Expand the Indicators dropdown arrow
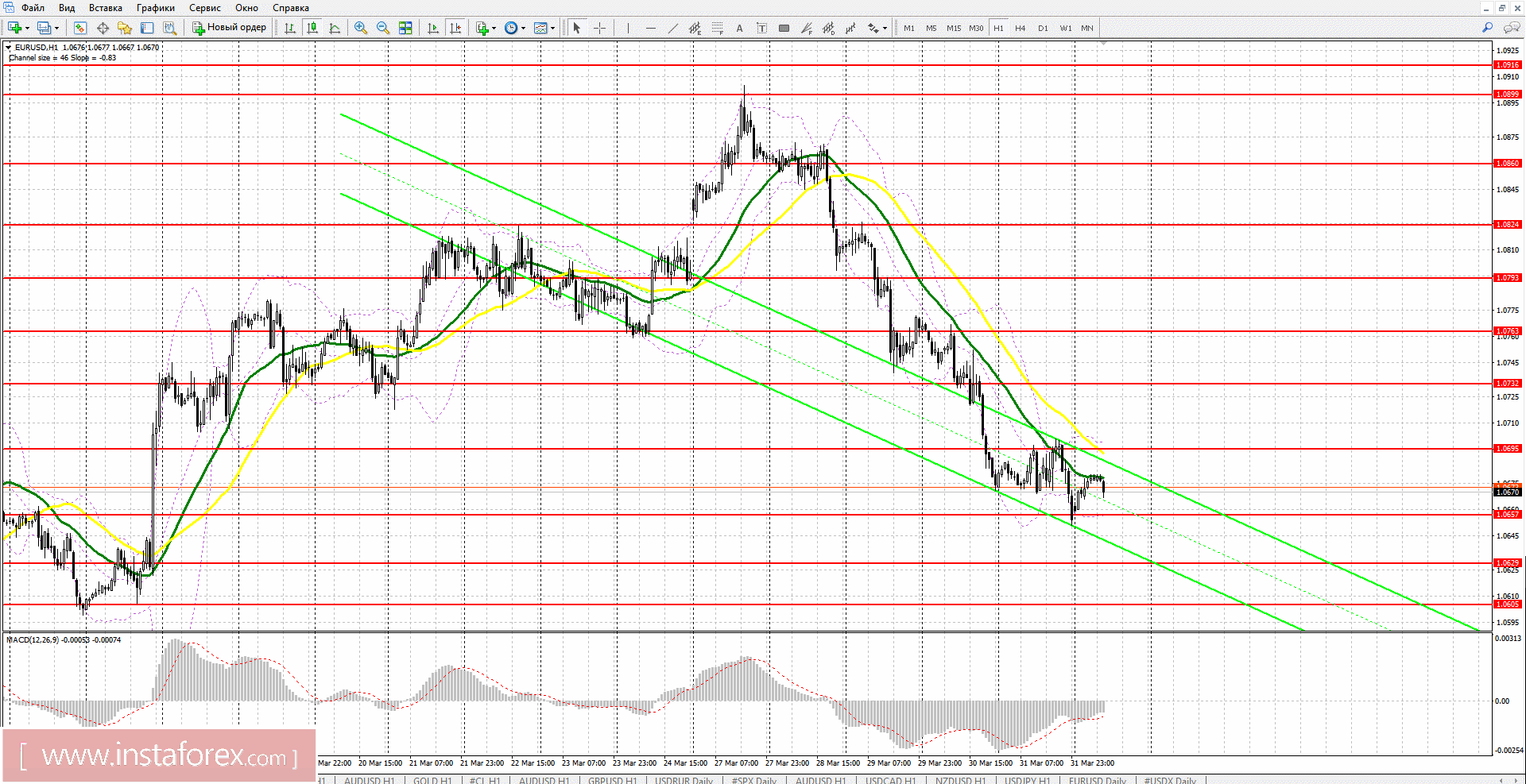 point(494,28)
